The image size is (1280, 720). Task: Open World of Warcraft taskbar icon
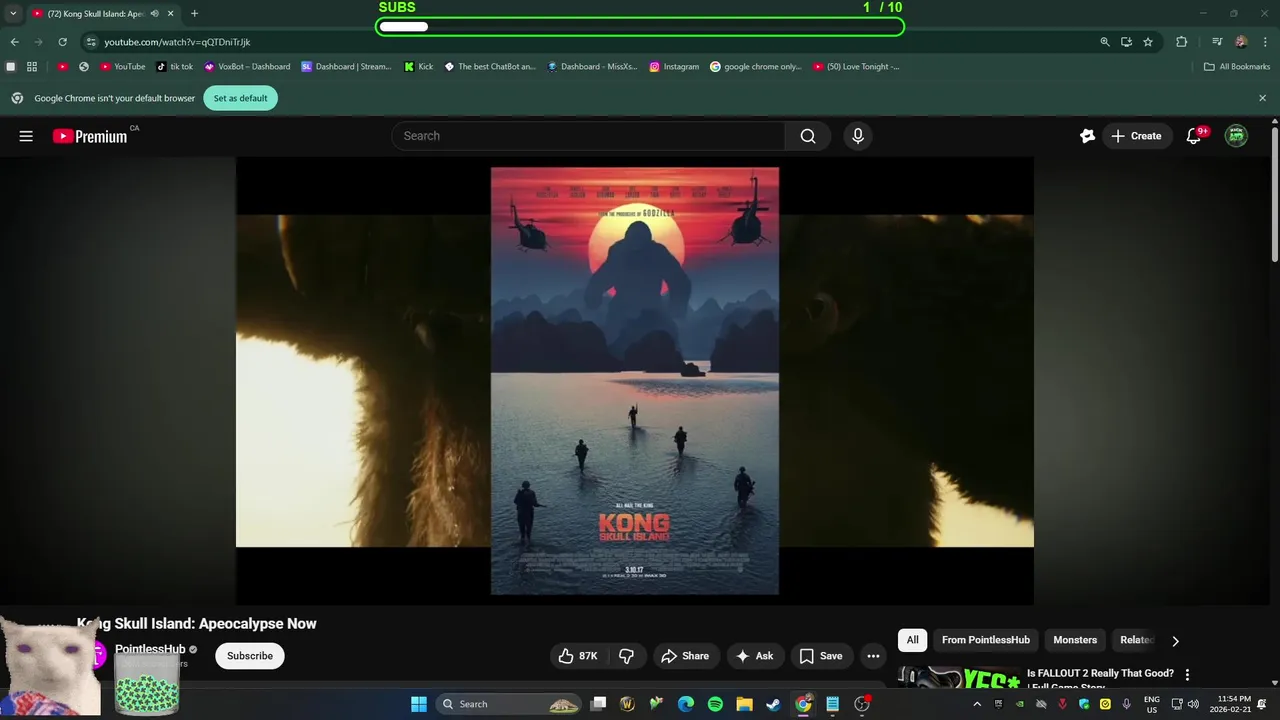(628, 704)
